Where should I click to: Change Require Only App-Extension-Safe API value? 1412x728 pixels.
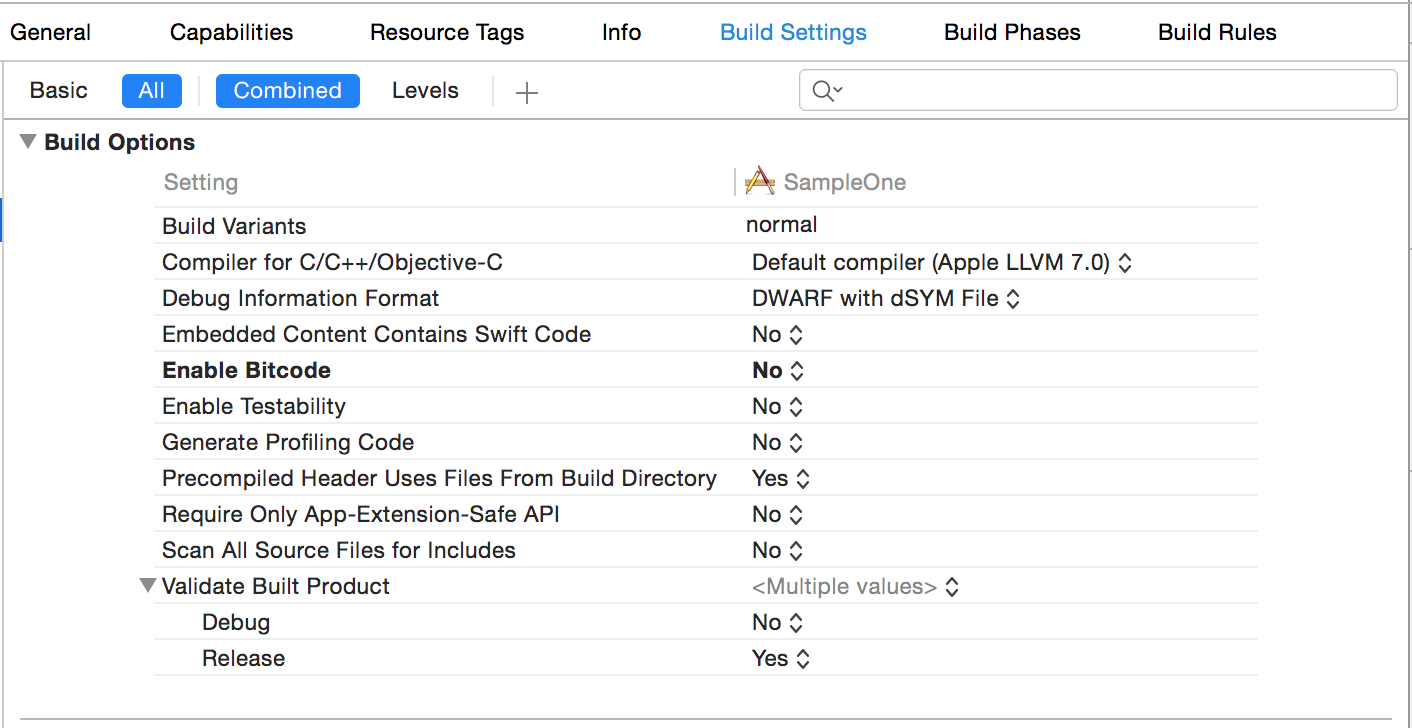click(x=778, y=515)
